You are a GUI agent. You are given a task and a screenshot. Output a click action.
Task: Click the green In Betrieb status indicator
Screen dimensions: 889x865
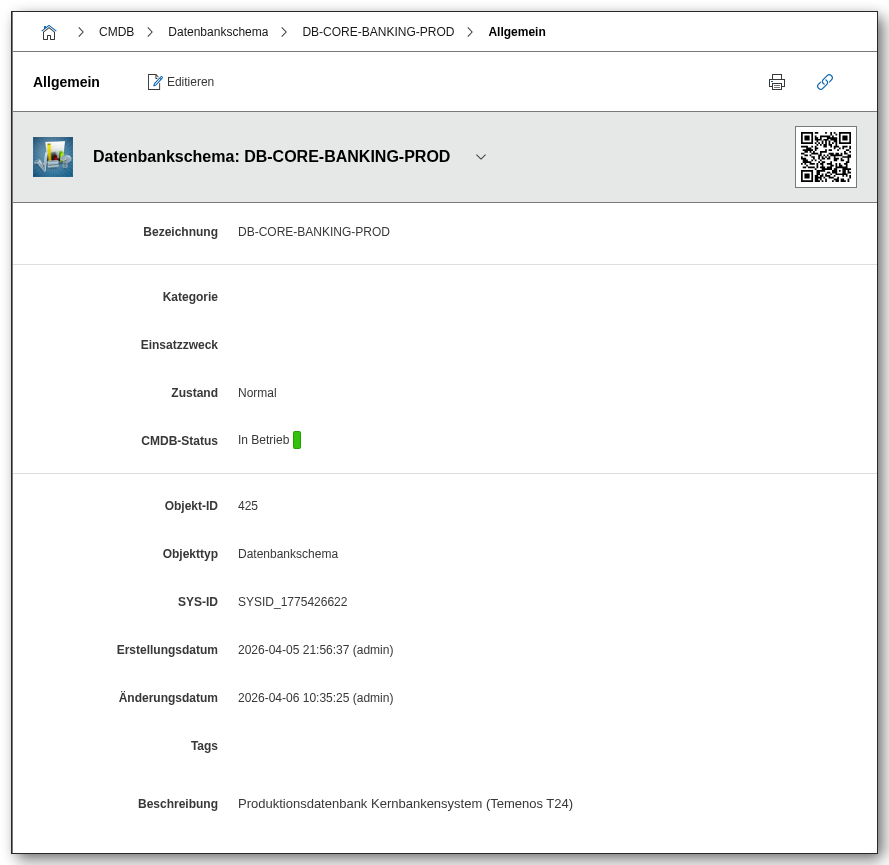(x=298, y=439)
